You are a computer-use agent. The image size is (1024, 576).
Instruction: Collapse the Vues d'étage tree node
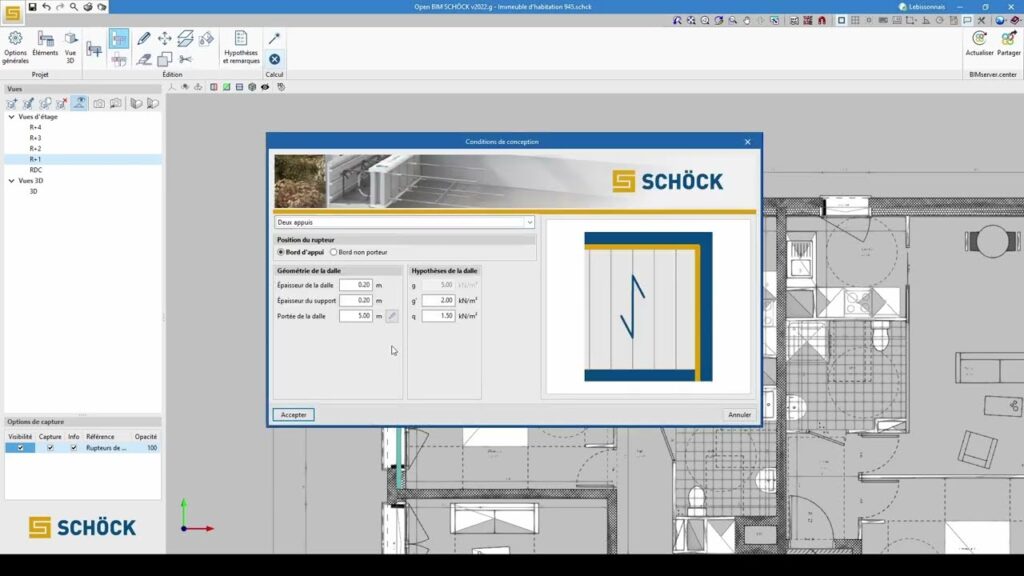point(12,117)
